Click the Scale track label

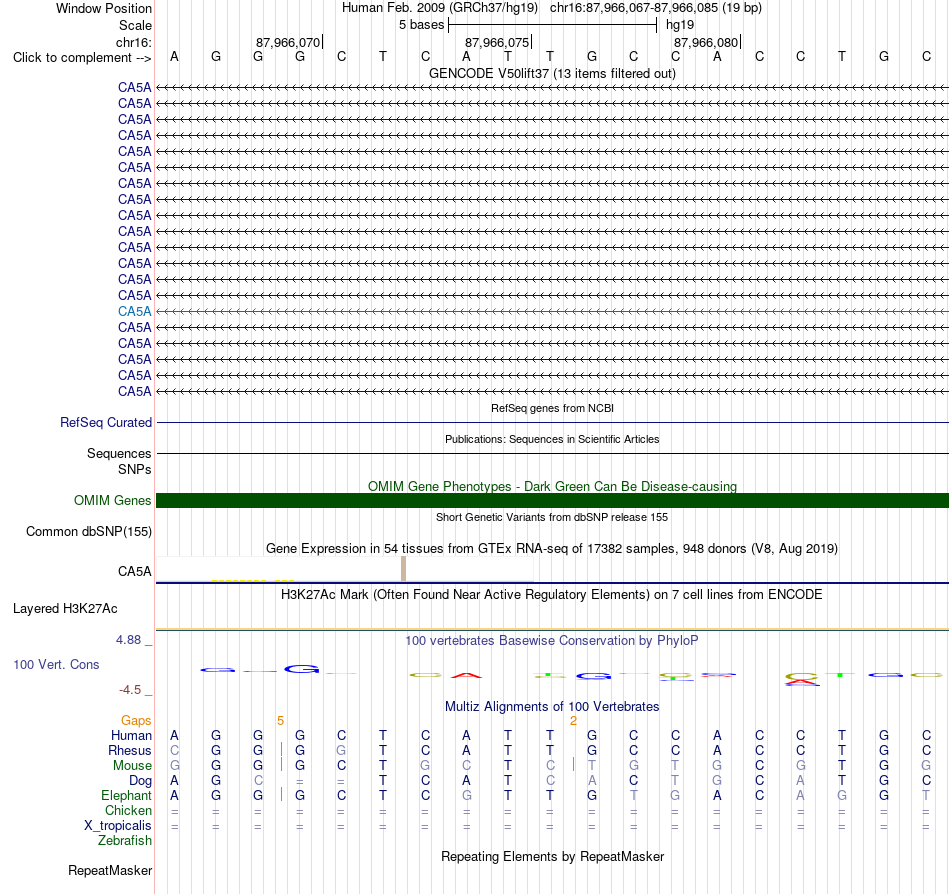(x=135, y=25)
